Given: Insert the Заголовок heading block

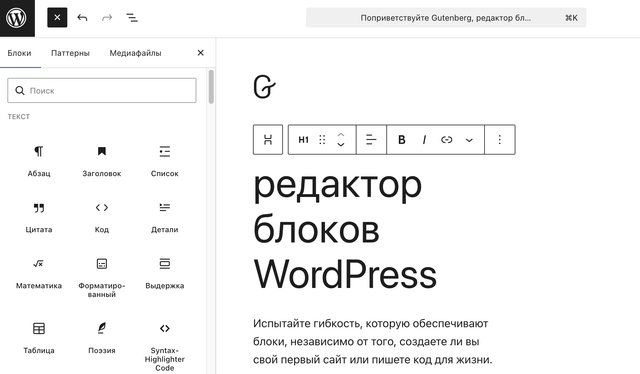Looking at the screenshot, I should point(102,161).
